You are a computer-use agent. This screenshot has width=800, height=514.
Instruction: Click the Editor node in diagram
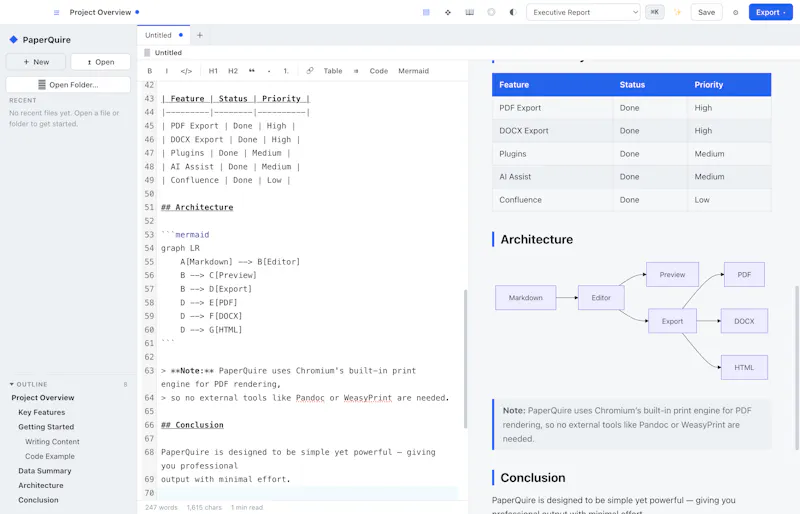click(x=601, y=298)
